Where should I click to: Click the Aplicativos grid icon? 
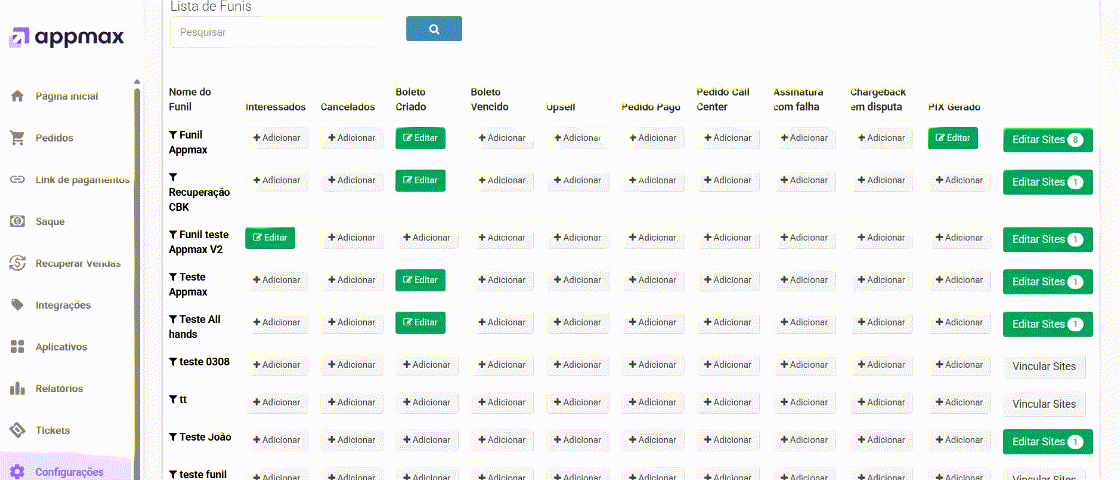tap(17, 347)
